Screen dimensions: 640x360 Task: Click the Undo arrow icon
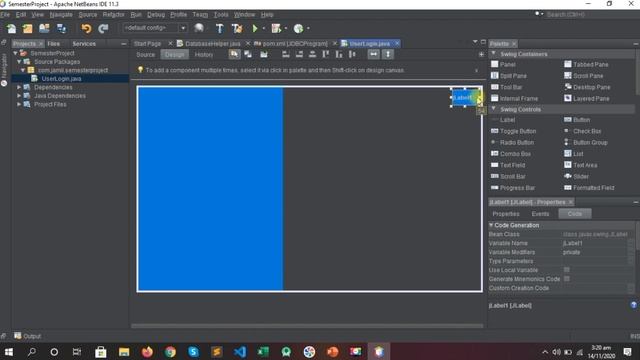tap(86, 29)
